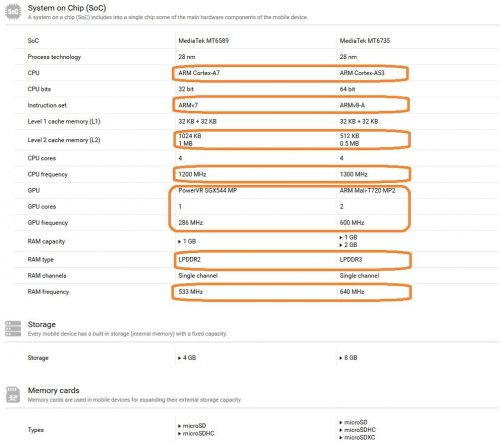Select the 1300 MHz CPU frequency value
Image resolution: width=500 pixels, height=442 pixels.
coord(354,174)
